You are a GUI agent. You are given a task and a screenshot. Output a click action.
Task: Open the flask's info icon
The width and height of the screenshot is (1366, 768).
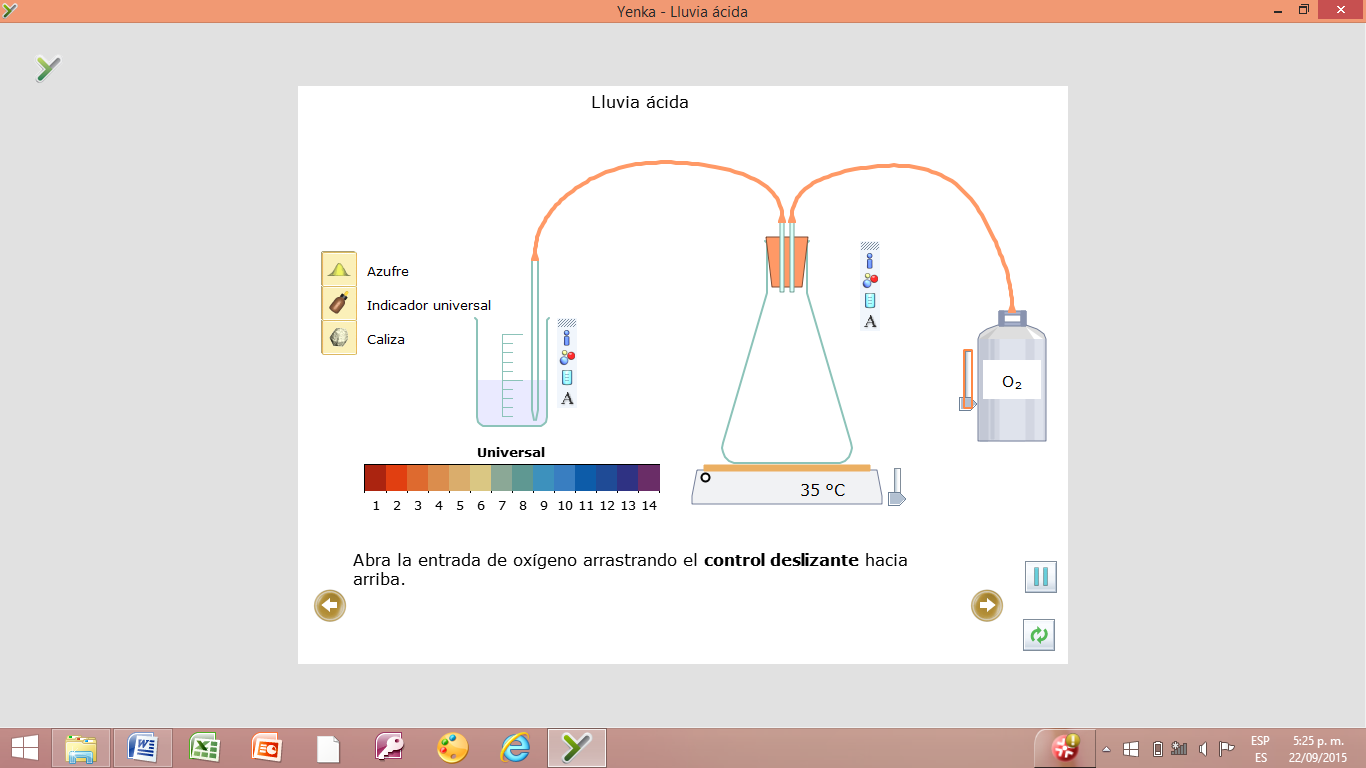pyautogui.click(x=870, y=262)
